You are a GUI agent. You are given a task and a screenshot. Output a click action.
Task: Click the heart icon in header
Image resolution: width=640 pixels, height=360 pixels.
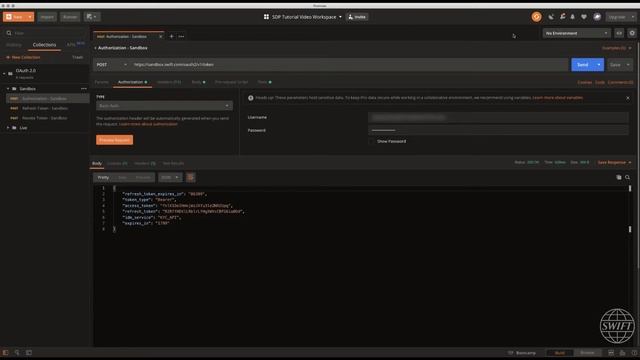click(584, 17)
